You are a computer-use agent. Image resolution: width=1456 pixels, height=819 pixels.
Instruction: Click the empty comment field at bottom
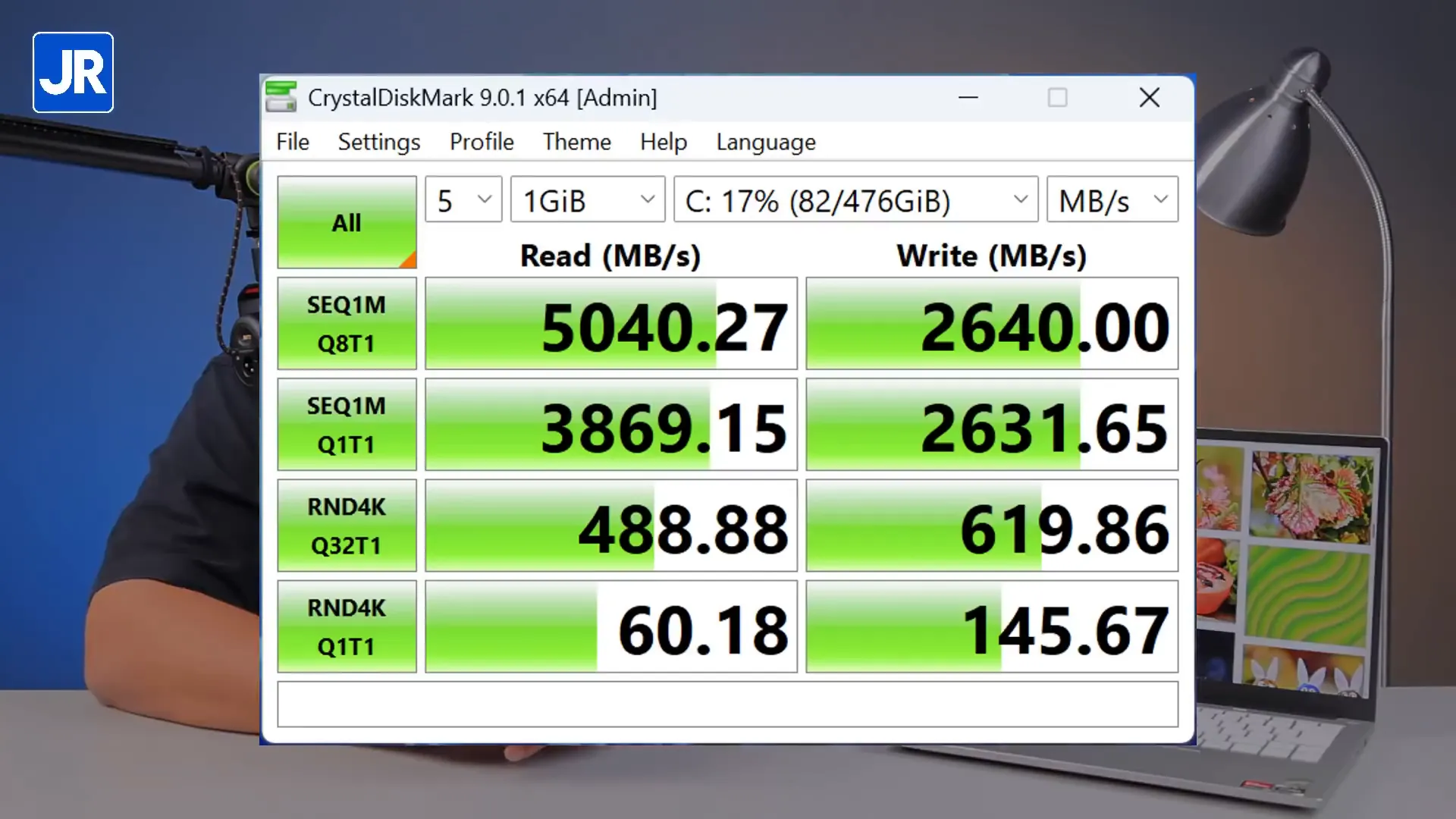click(x=728, y=704)
